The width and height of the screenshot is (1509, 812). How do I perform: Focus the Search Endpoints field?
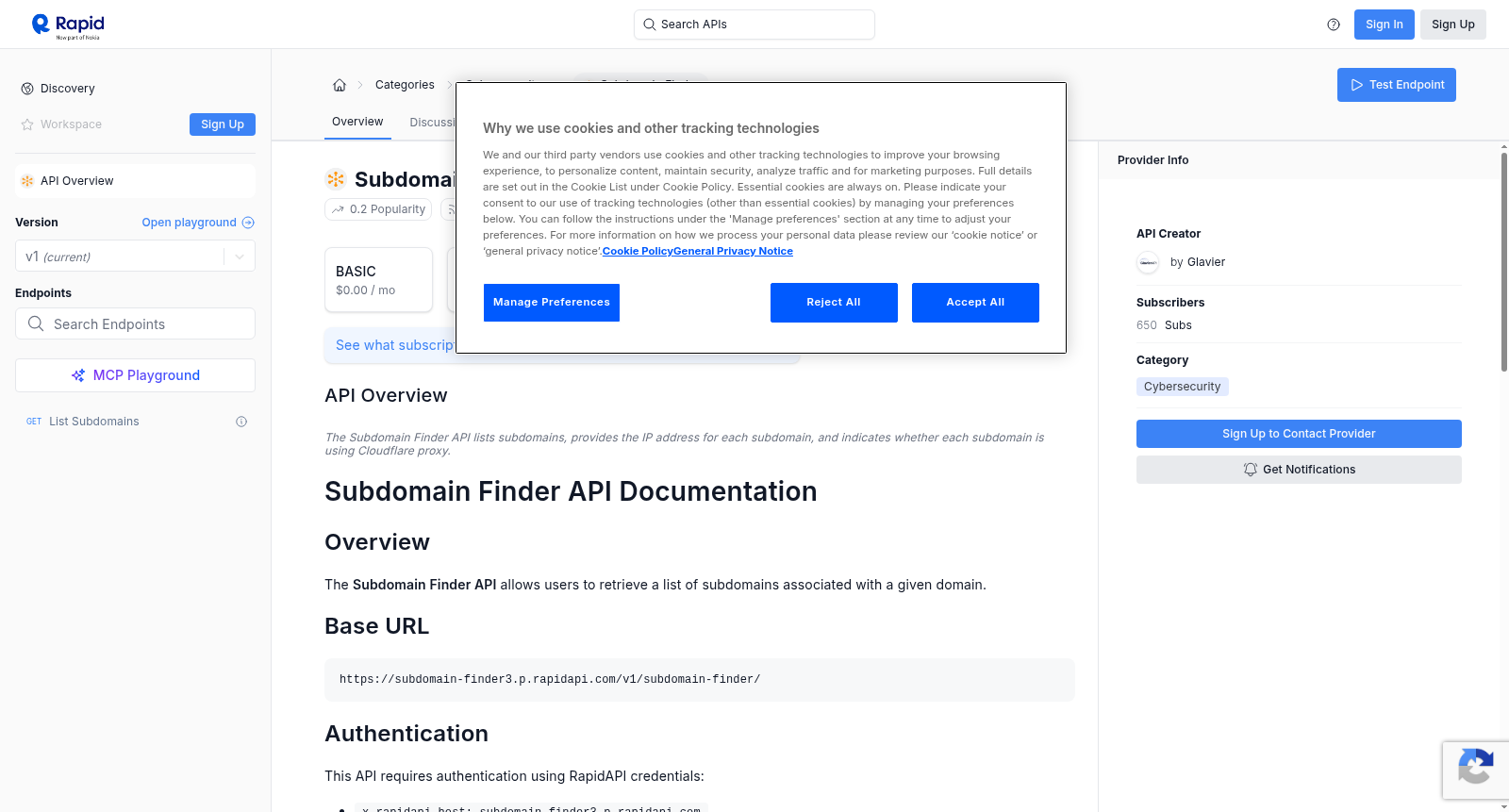(x=135, y=323)
